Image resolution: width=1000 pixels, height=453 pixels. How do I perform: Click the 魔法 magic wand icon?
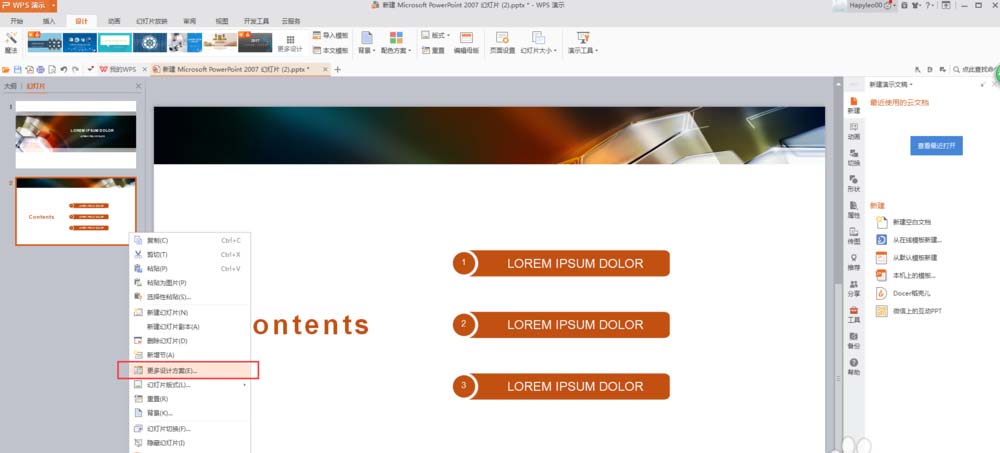(x=11, y=42)
